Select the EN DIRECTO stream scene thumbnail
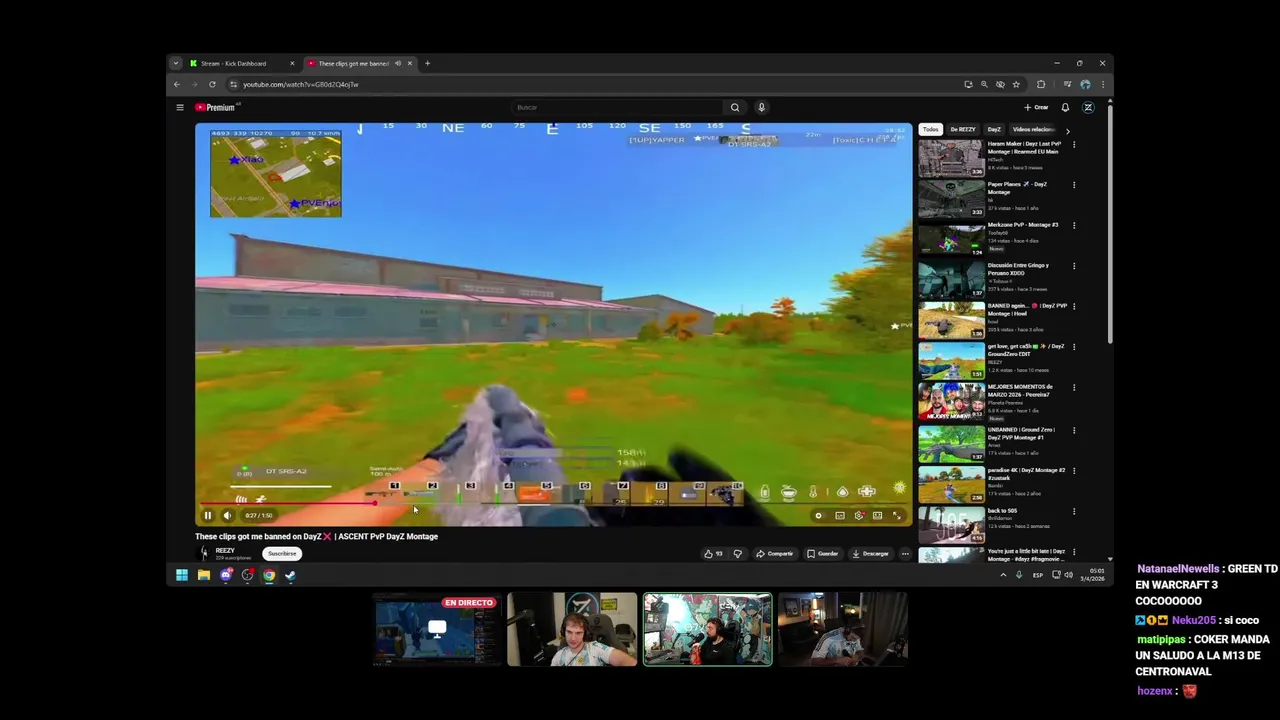The width and height of the screenshot is (1280, 720). pos(437,630)
